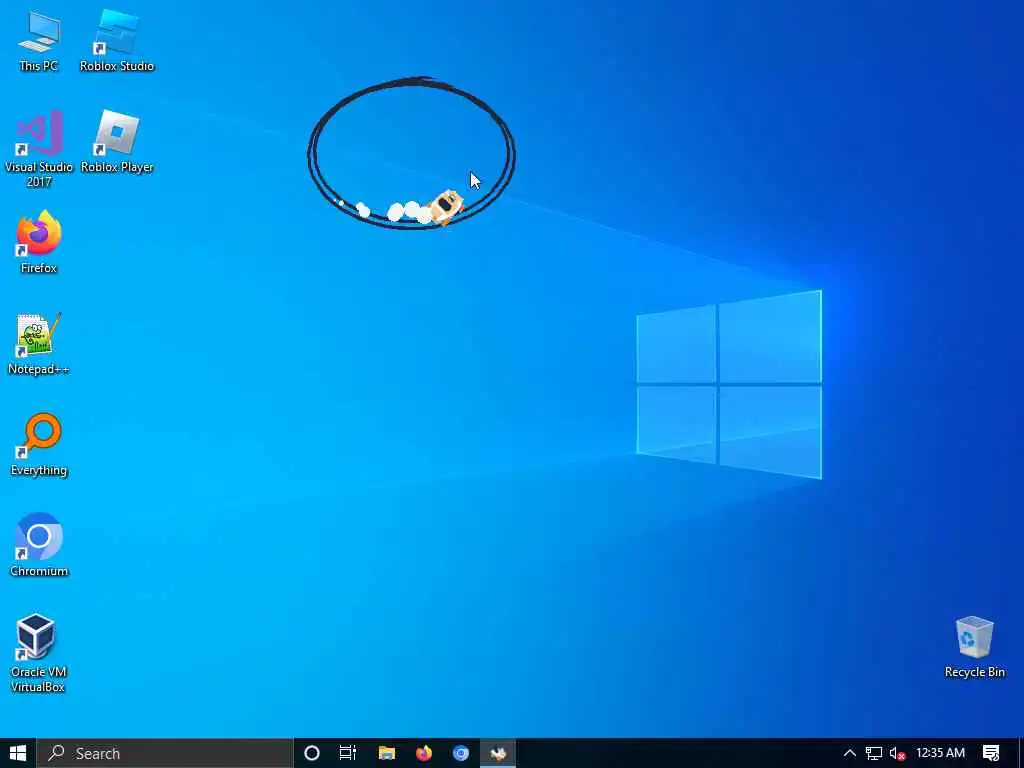Open File Explorer from the taskbar
The height and width of the screenshot is (768, 1024).
point(387,753)
